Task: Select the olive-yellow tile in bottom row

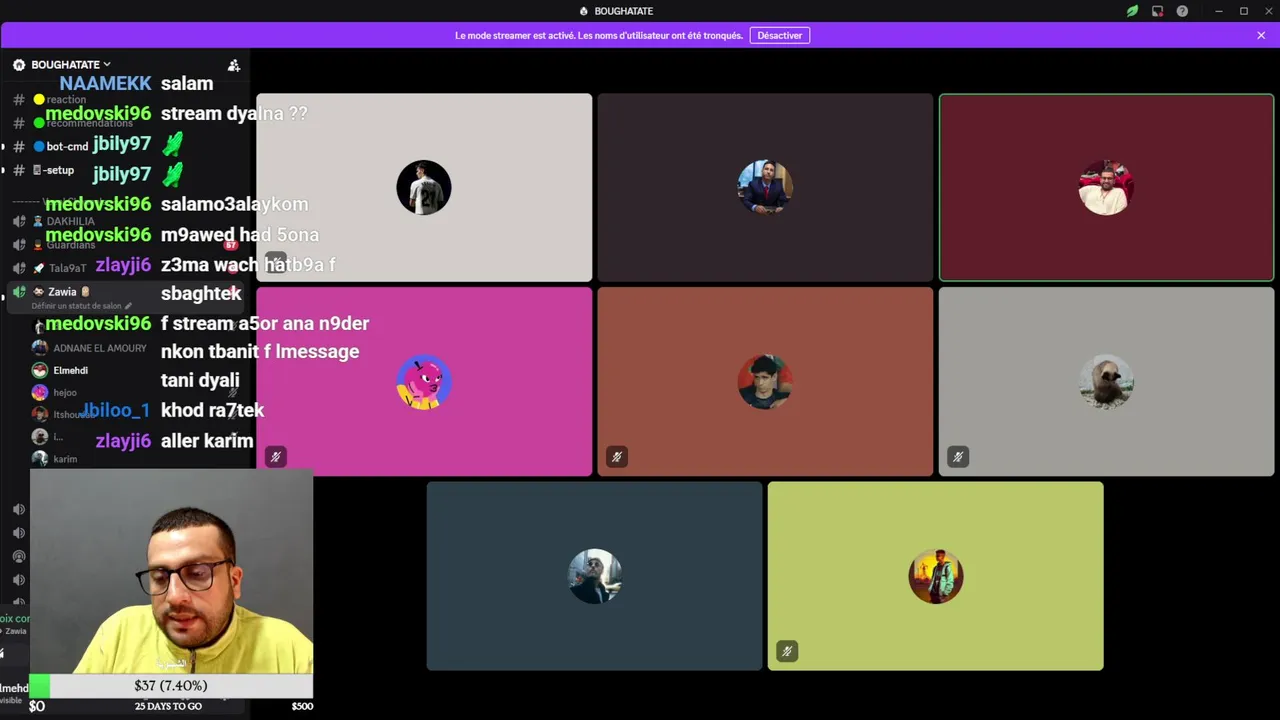Action: (x=936, y=576)
